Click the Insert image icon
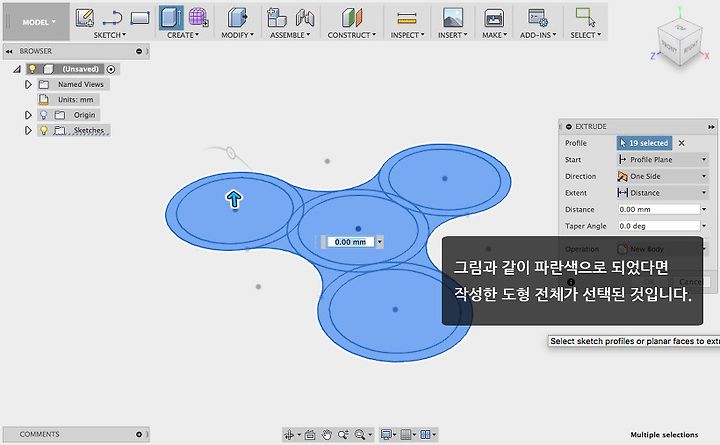This screenshot has height=445, width=720. [x=453, y=18]
